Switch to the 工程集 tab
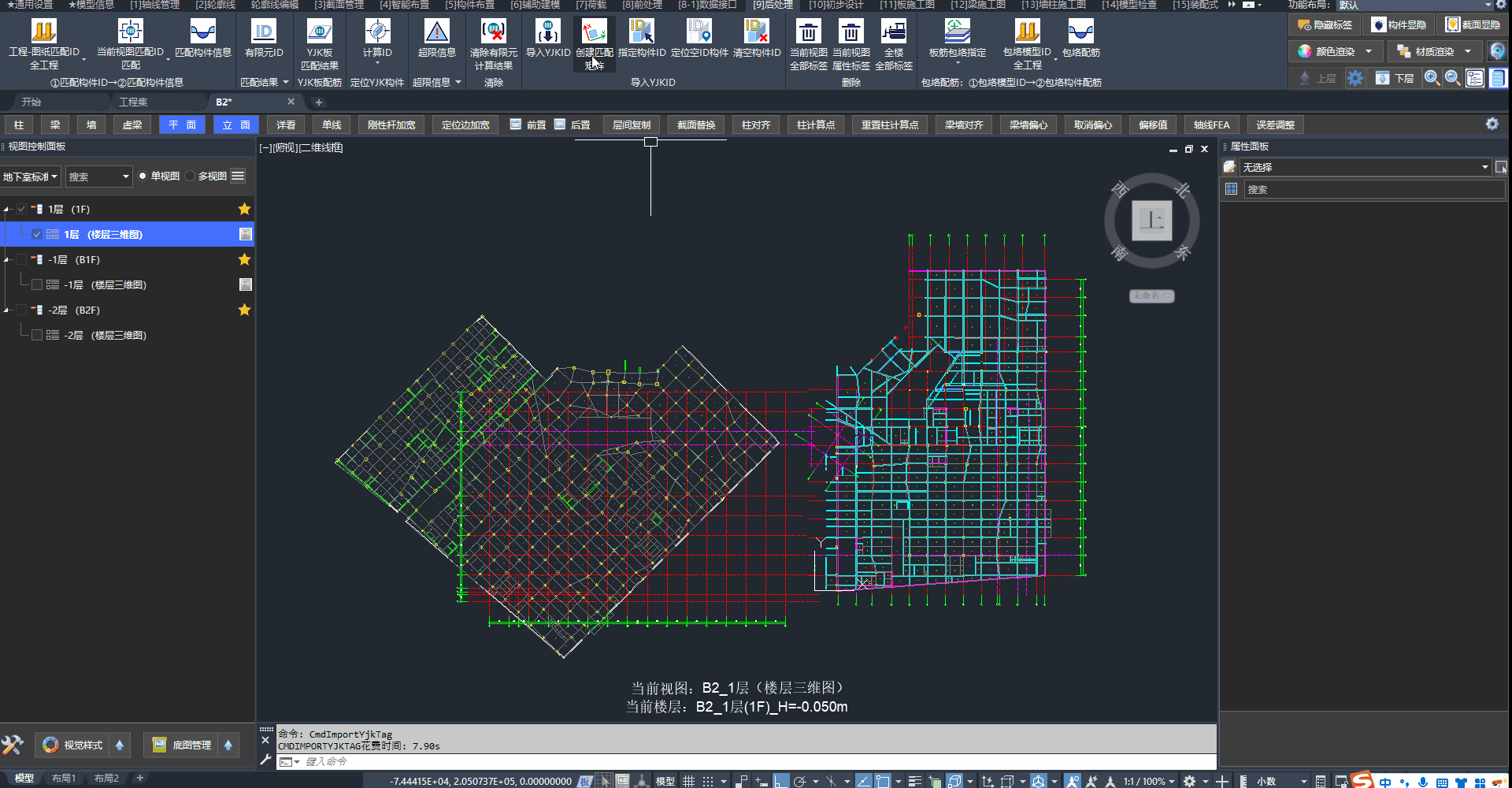The width and height of the screenshot is (1512, 788). [x=133, y=102]
